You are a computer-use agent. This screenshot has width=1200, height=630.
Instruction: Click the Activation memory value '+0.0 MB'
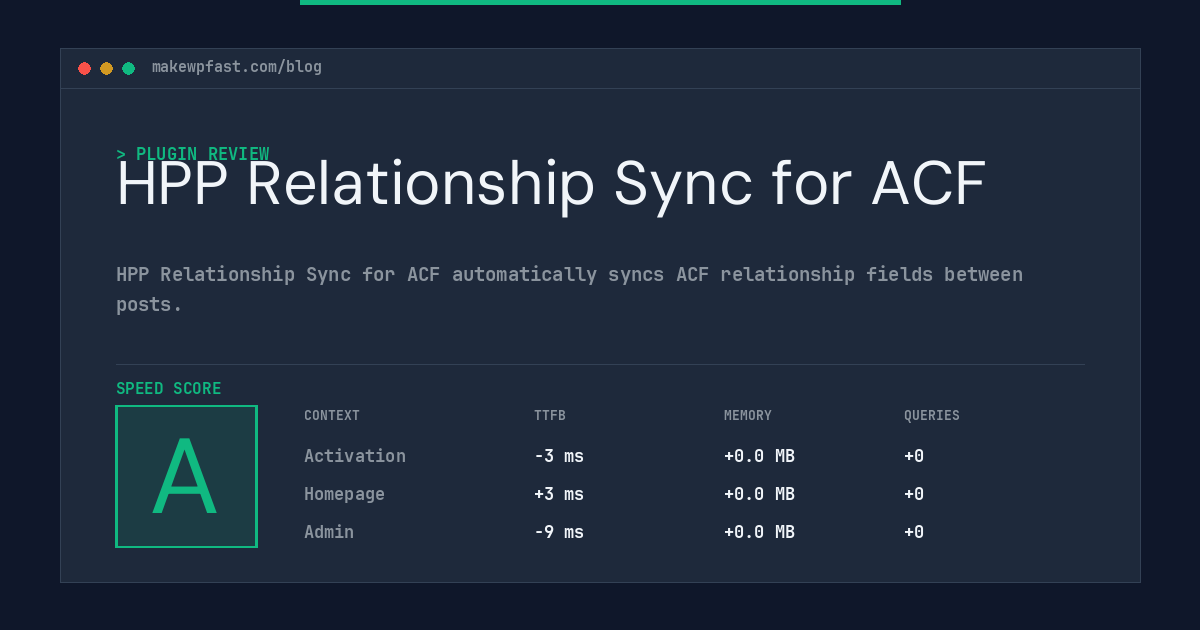click(x=759, y=456)
